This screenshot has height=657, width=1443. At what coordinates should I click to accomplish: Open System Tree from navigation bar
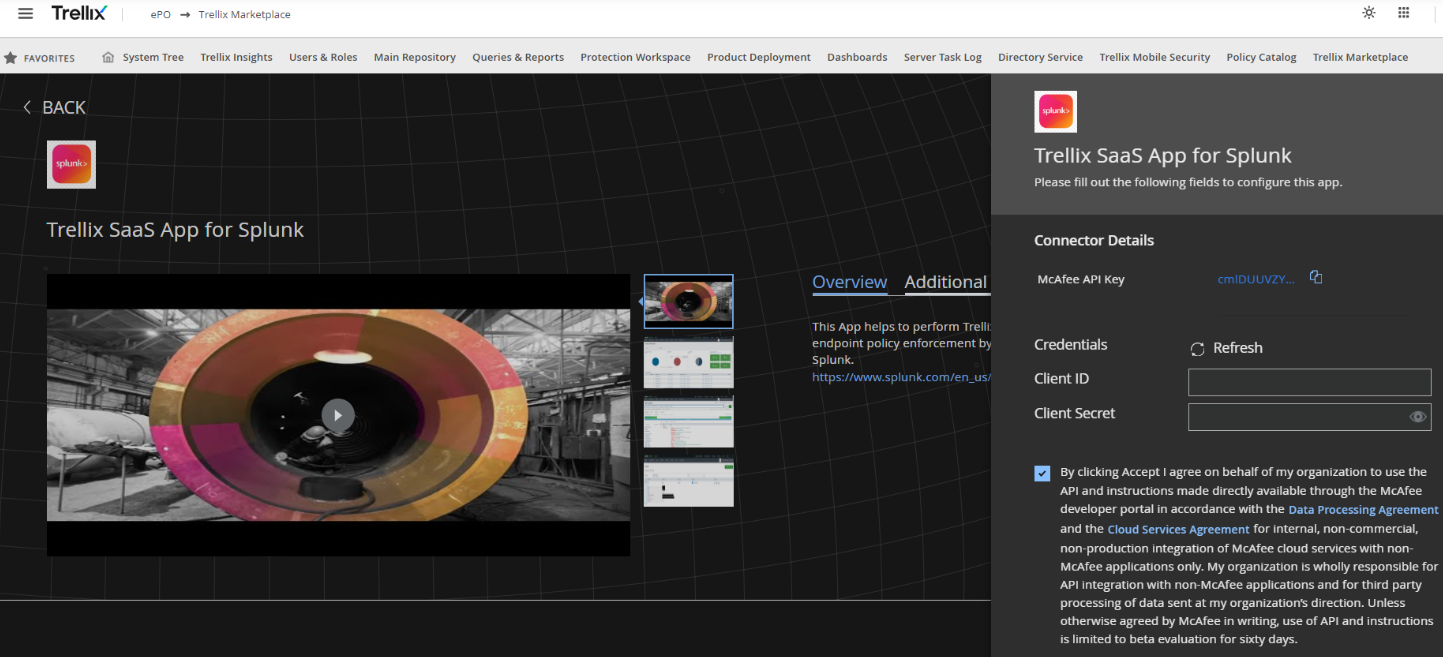pos(152,58)
